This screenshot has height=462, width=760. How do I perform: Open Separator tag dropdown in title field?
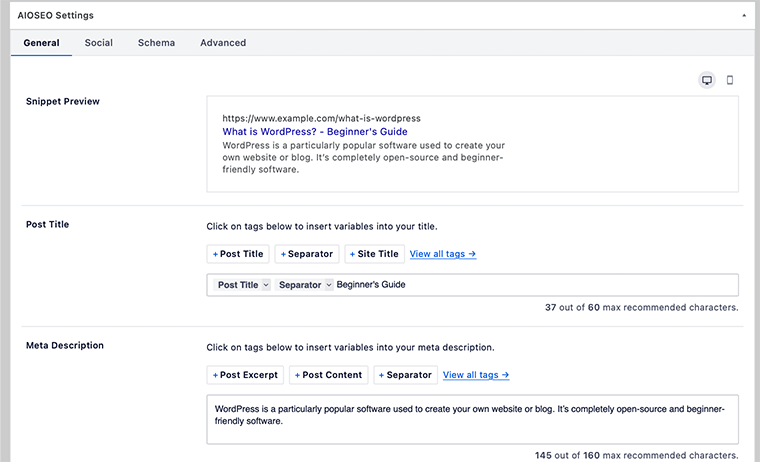click(x=328, y=285)
